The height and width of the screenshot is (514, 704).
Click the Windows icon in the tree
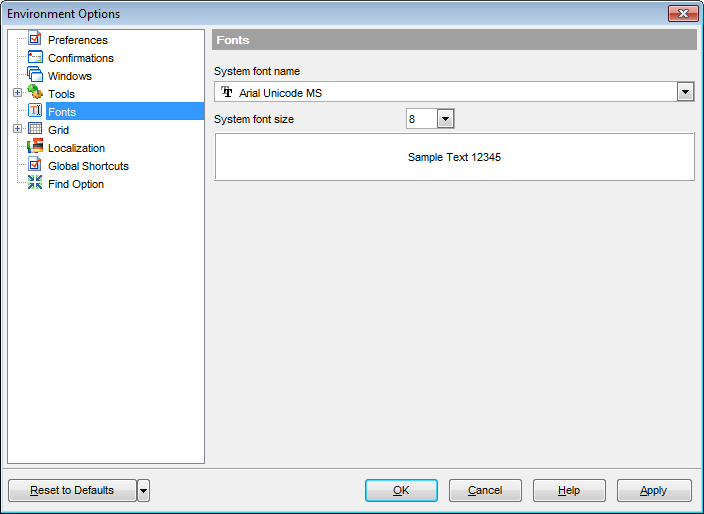[x=35, y=76]
